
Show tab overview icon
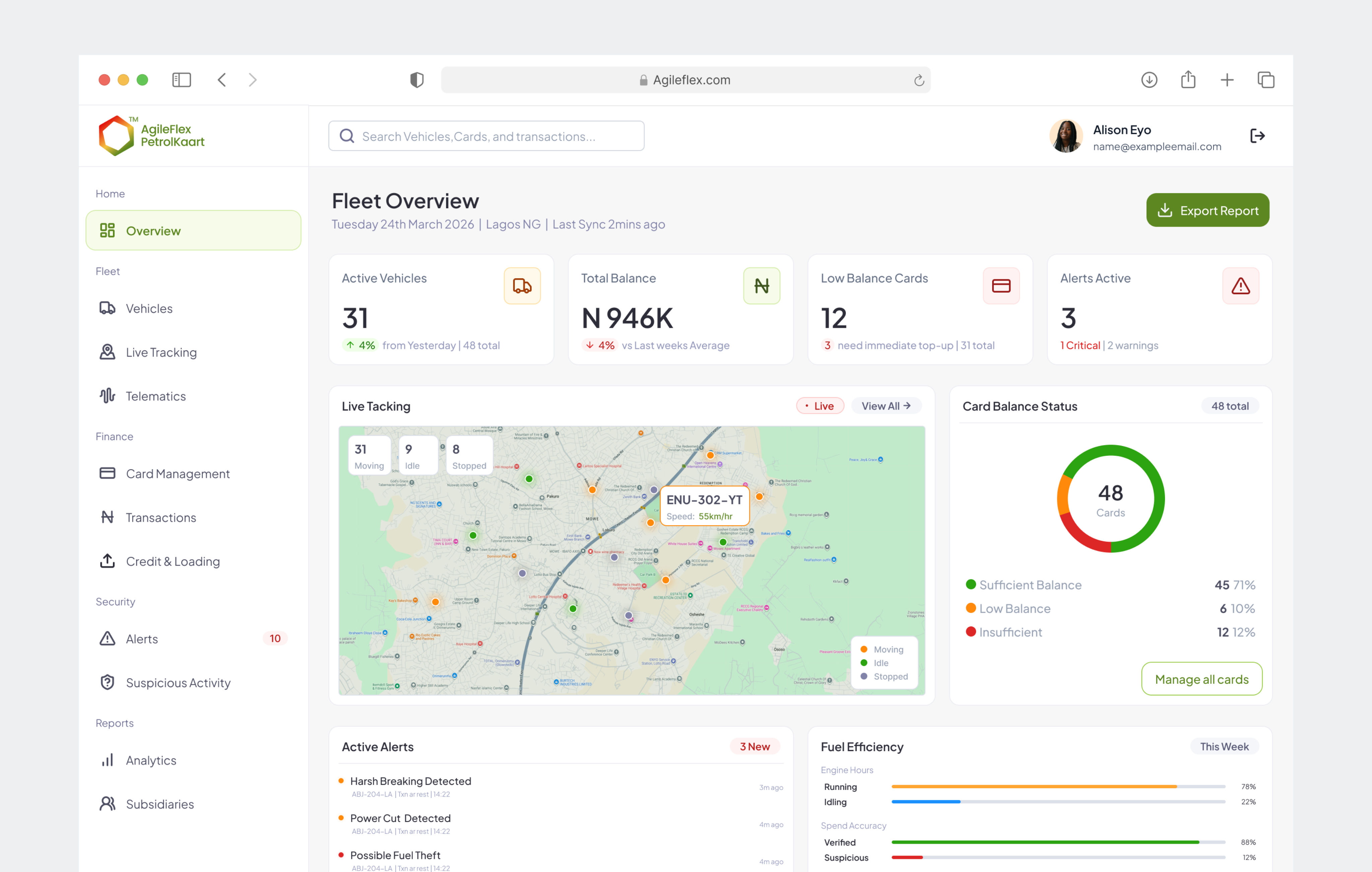(1266, 80)
